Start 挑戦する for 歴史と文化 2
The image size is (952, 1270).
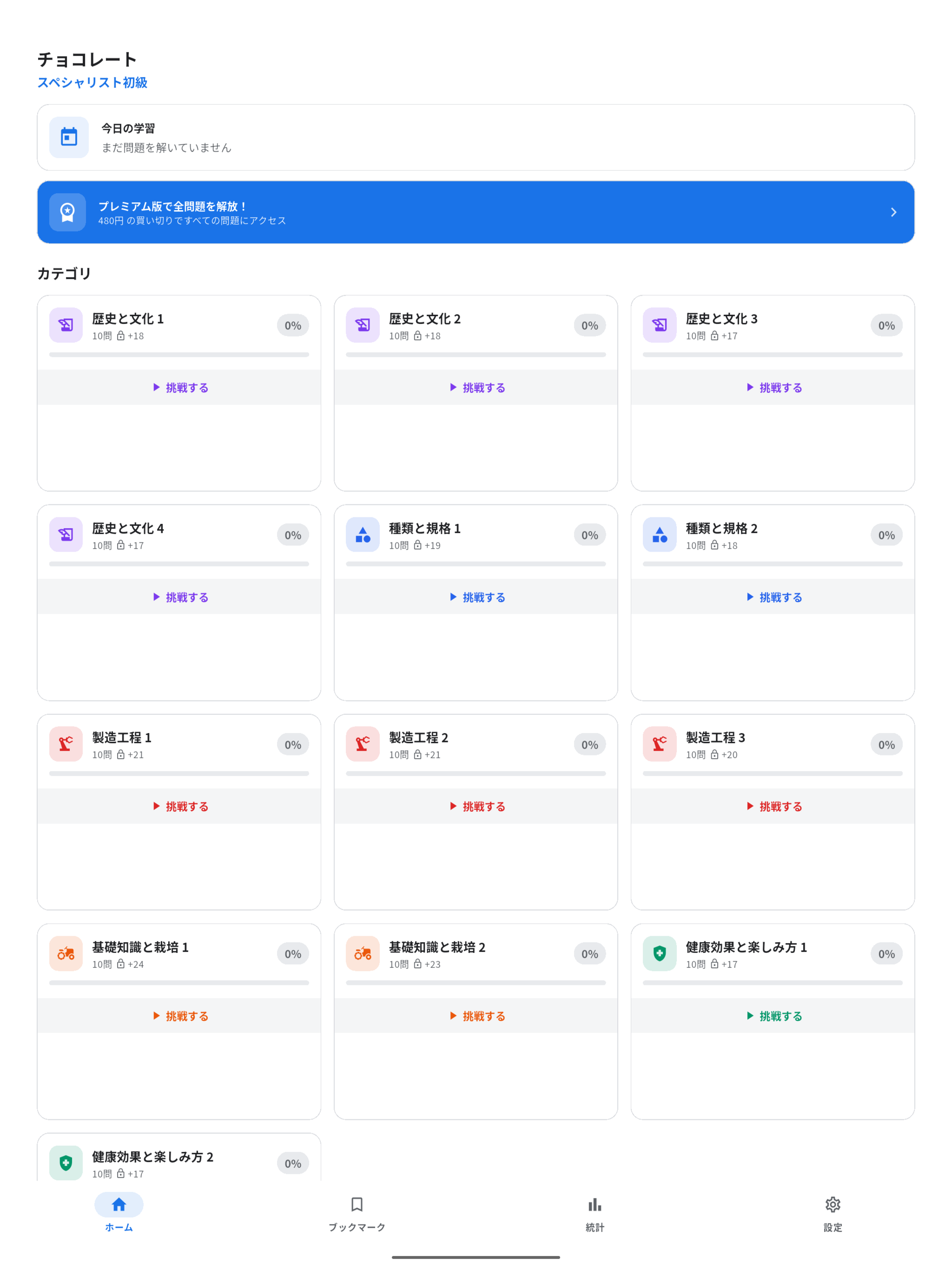click(476, 388)
